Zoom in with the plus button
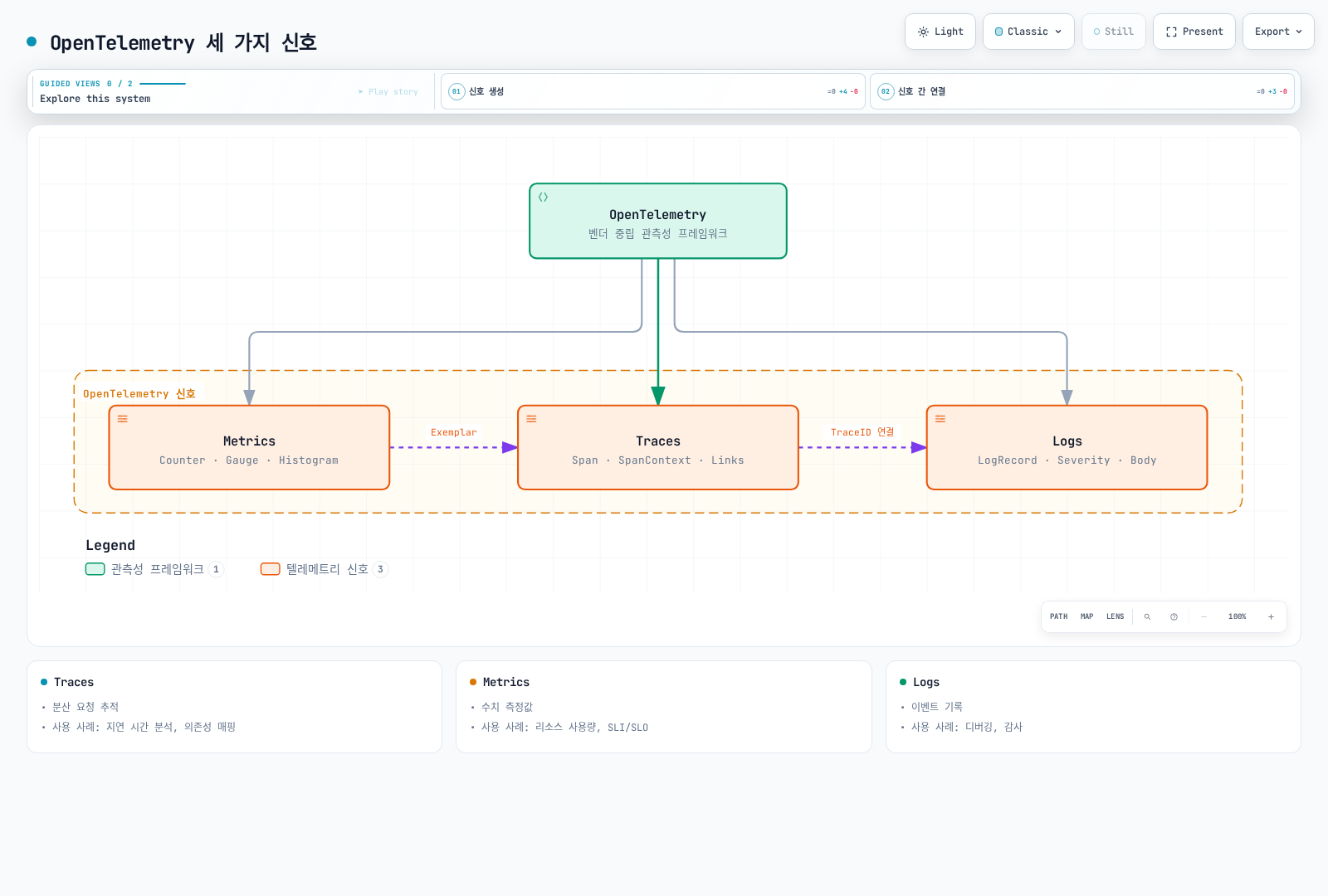The height and width of the screenshot is (896, 1328). point(1271,616)
